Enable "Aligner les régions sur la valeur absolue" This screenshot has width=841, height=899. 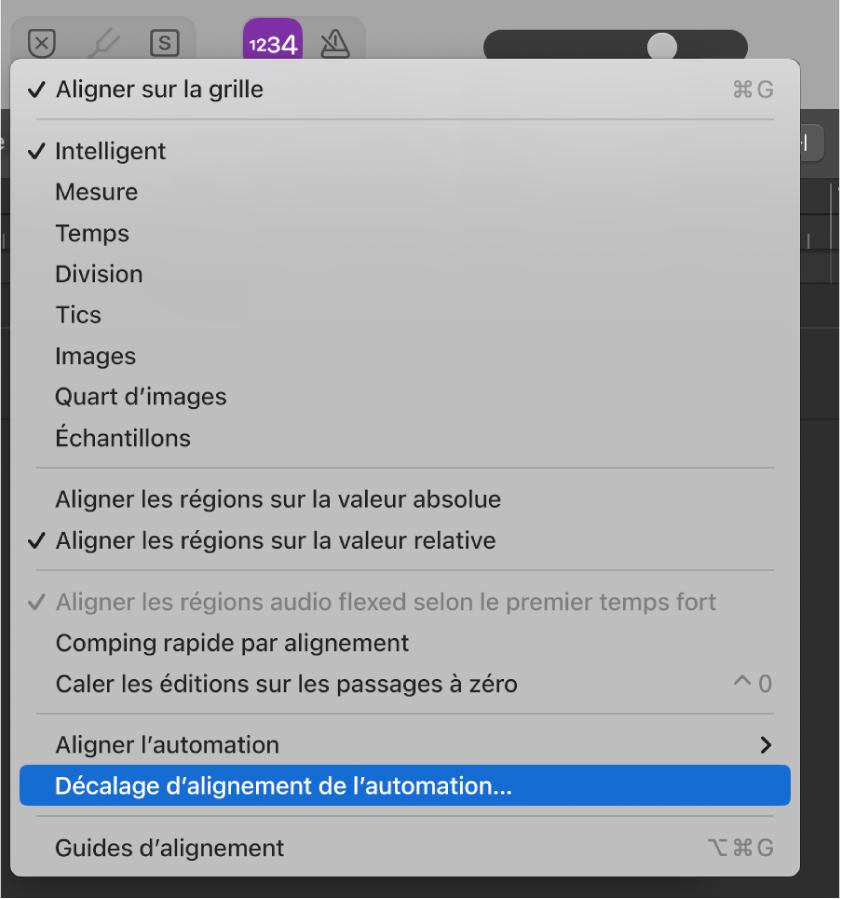click(278, 499)
